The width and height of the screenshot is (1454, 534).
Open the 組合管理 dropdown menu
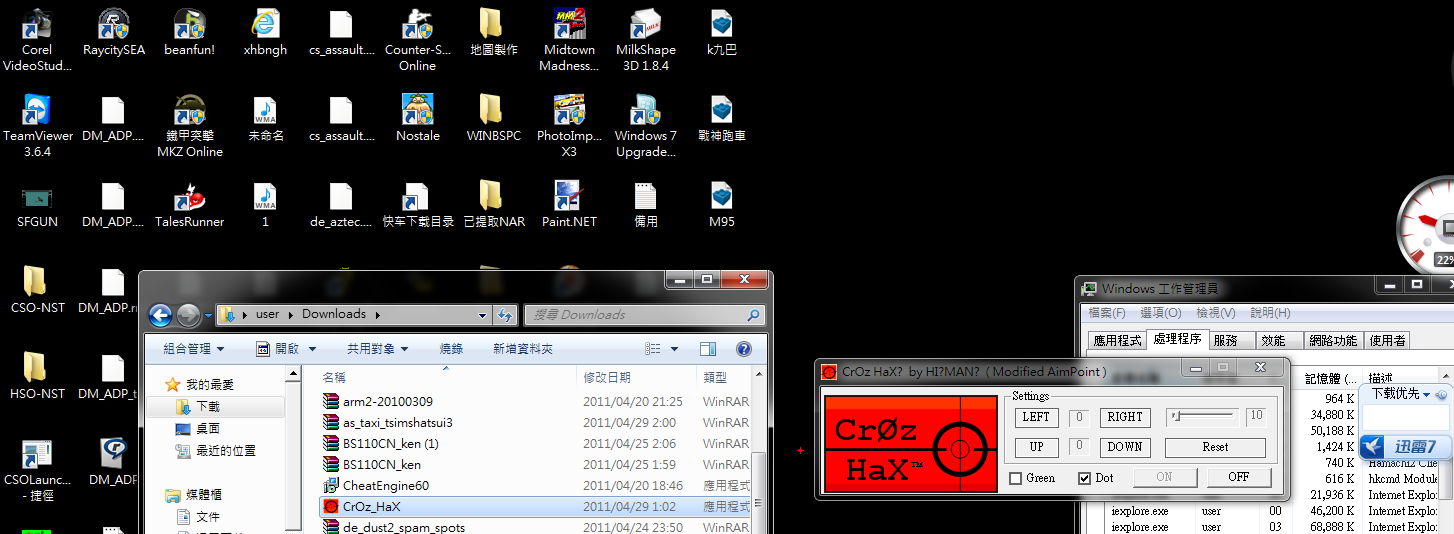coord(193,349)
